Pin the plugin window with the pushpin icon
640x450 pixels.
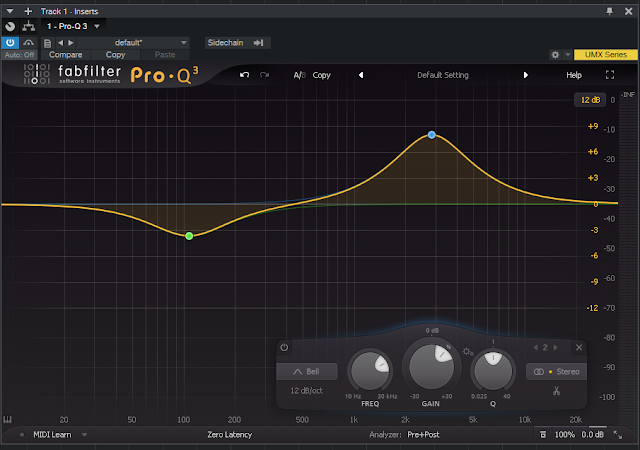609,11
